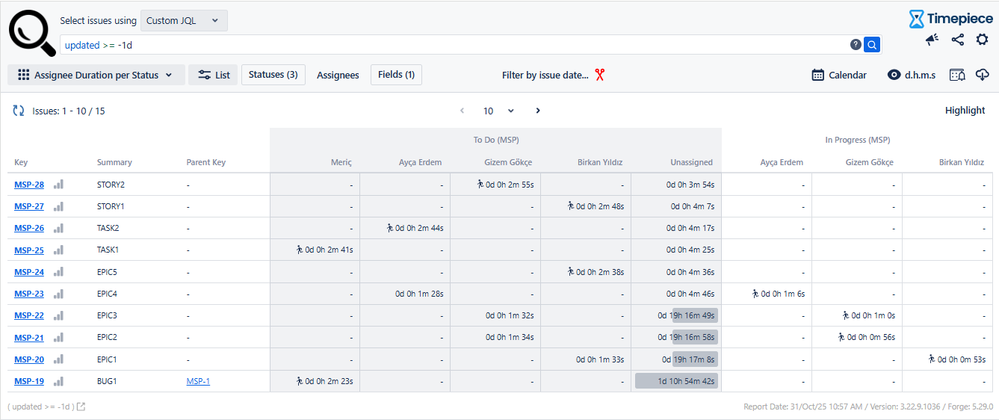Click Filter by issue date

pyautogui.click(x=545, y=75)
